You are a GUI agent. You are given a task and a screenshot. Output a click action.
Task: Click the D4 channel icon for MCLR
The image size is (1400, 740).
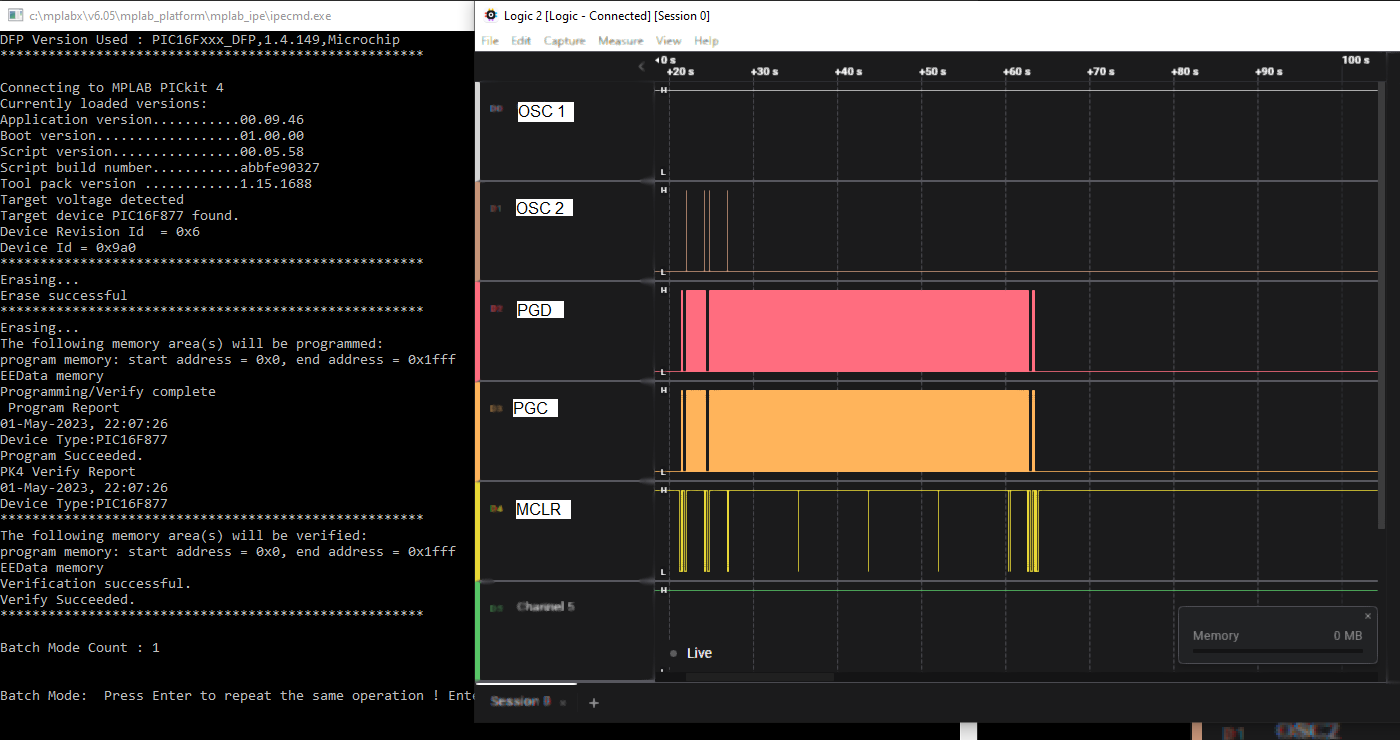[x=496, y=509]
